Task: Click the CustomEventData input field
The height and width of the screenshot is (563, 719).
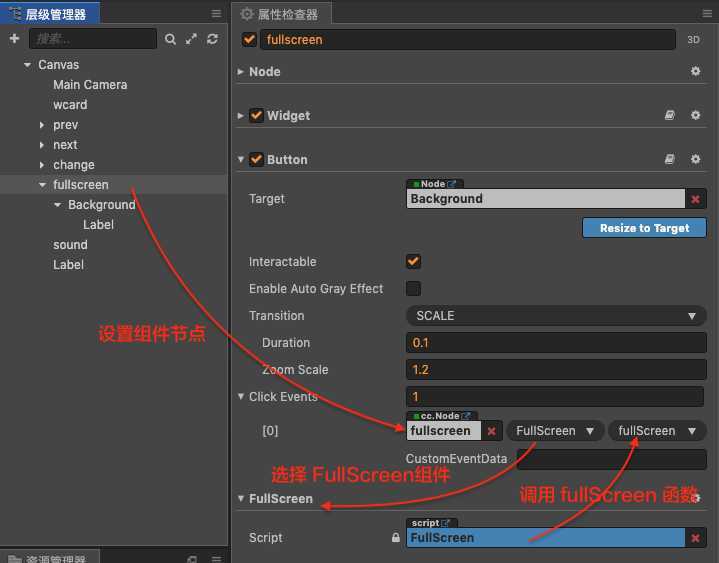Action: click(612, 458)
